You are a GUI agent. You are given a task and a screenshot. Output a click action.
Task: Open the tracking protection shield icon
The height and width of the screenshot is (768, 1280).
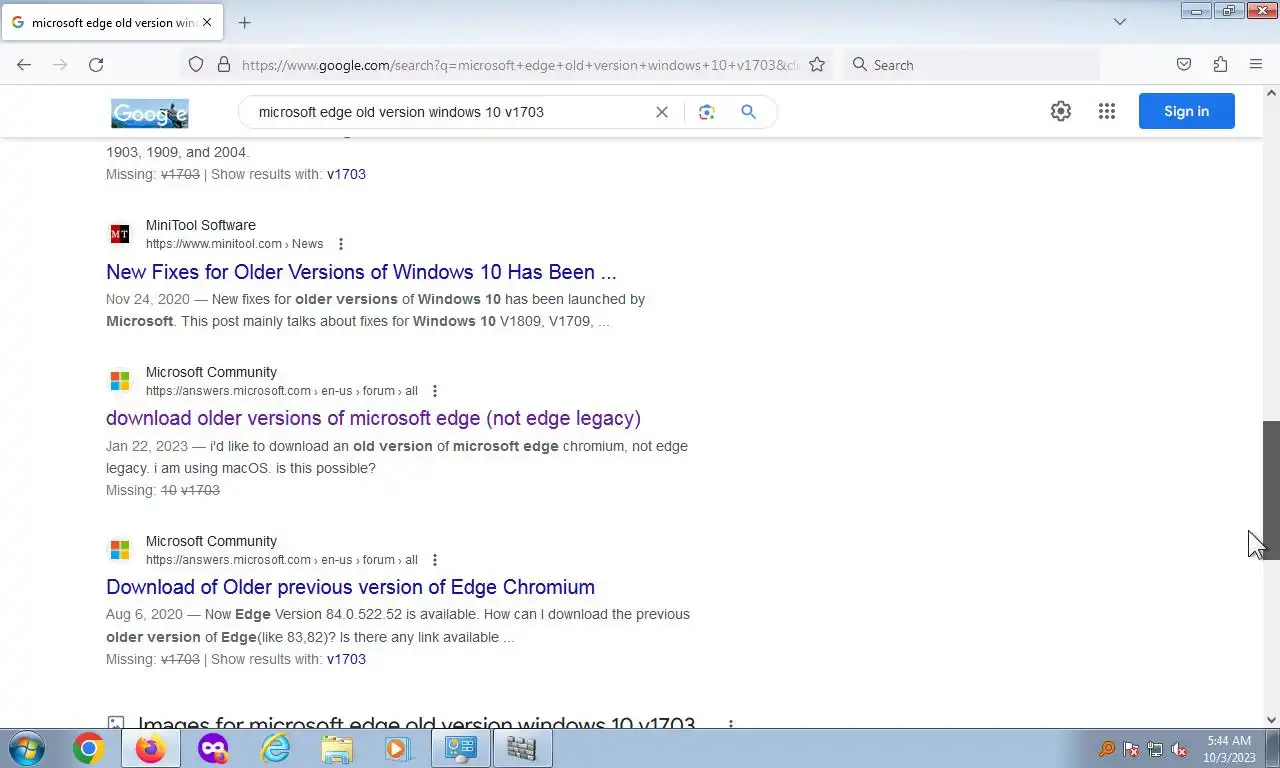click(196, 64)
